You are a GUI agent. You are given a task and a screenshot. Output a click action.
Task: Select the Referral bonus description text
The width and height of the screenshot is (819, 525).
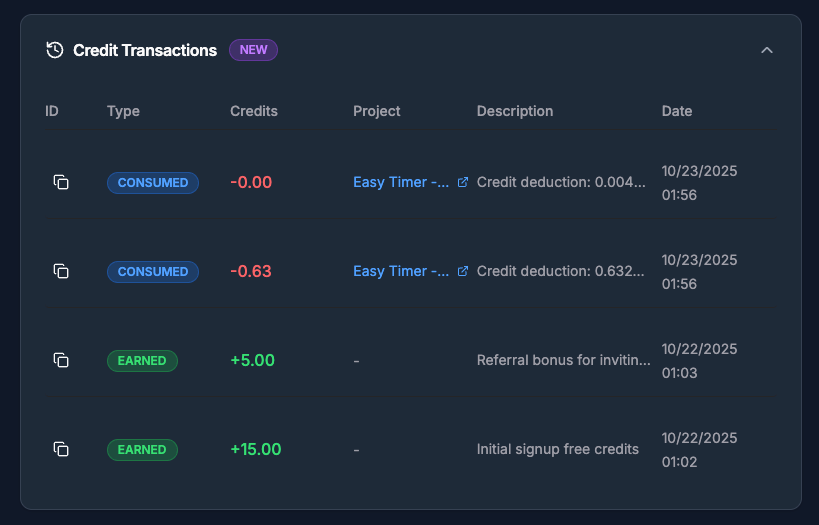point(564,360)
